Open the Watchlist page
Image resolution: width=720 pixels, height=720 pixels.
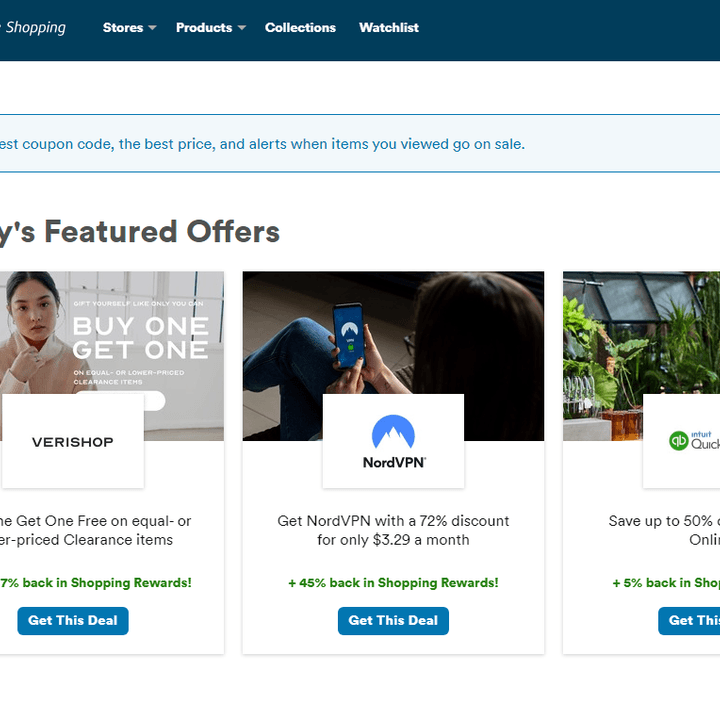pyautogui.click(x=389, y=28)
